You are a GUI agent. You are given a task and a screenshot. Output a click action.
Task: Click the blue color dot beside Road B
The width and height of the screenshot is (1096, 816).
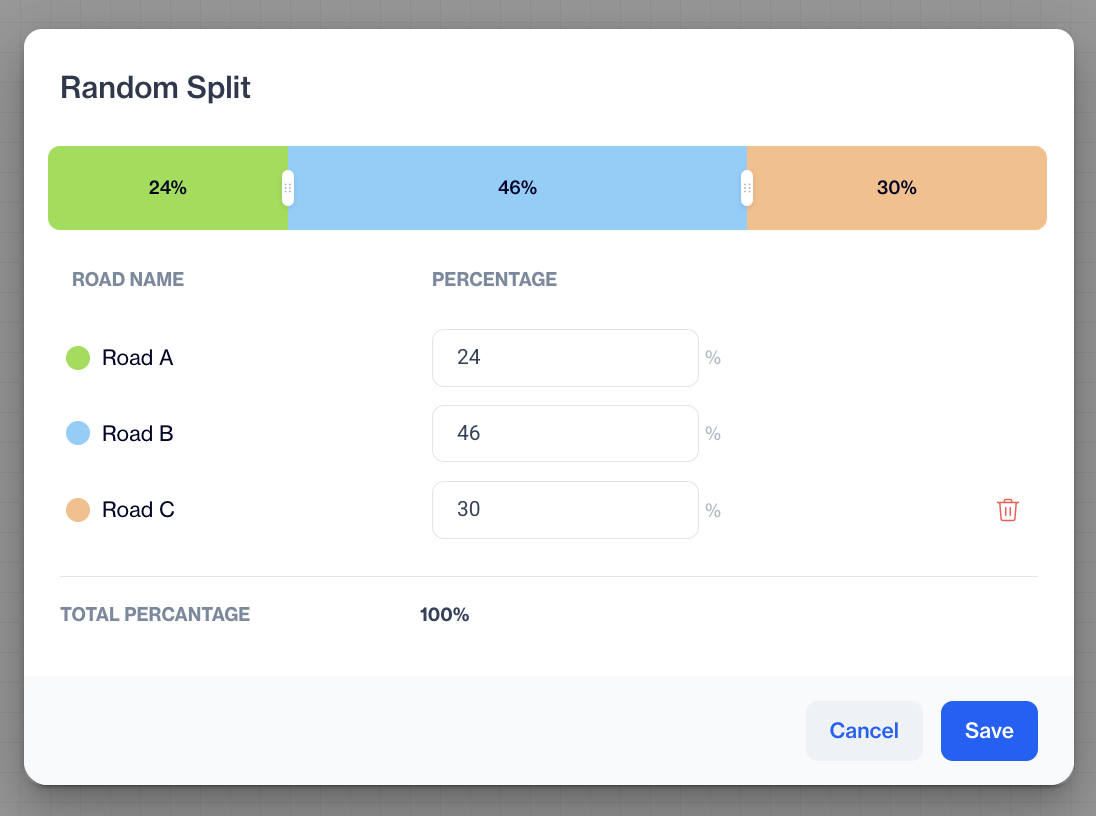click(78, 434)
